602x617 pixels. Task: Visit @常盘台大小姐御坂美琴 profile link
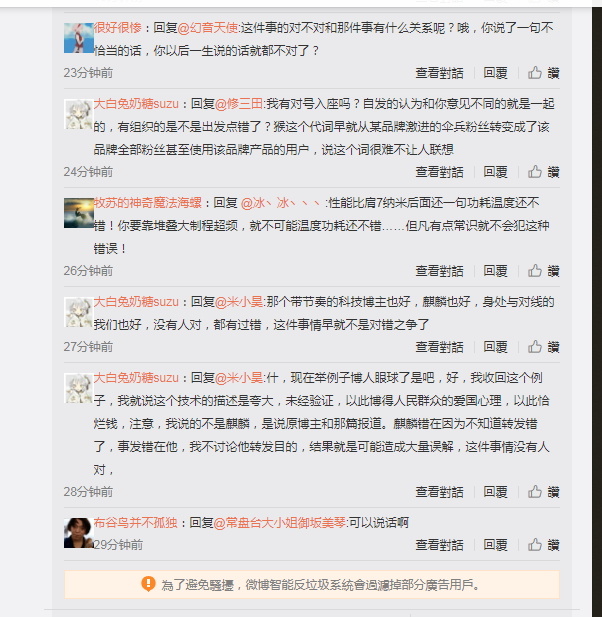point(280,523)
